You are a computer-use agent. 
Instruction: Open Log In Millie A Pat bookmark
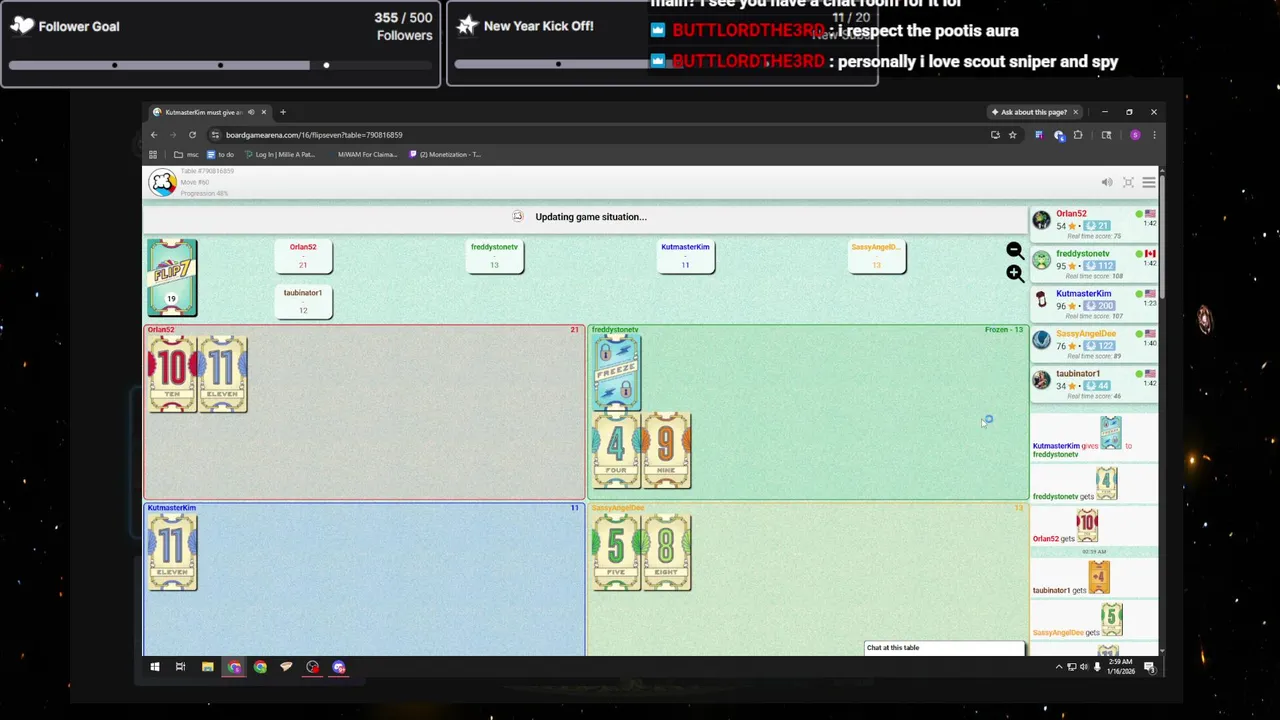point(280,155)
